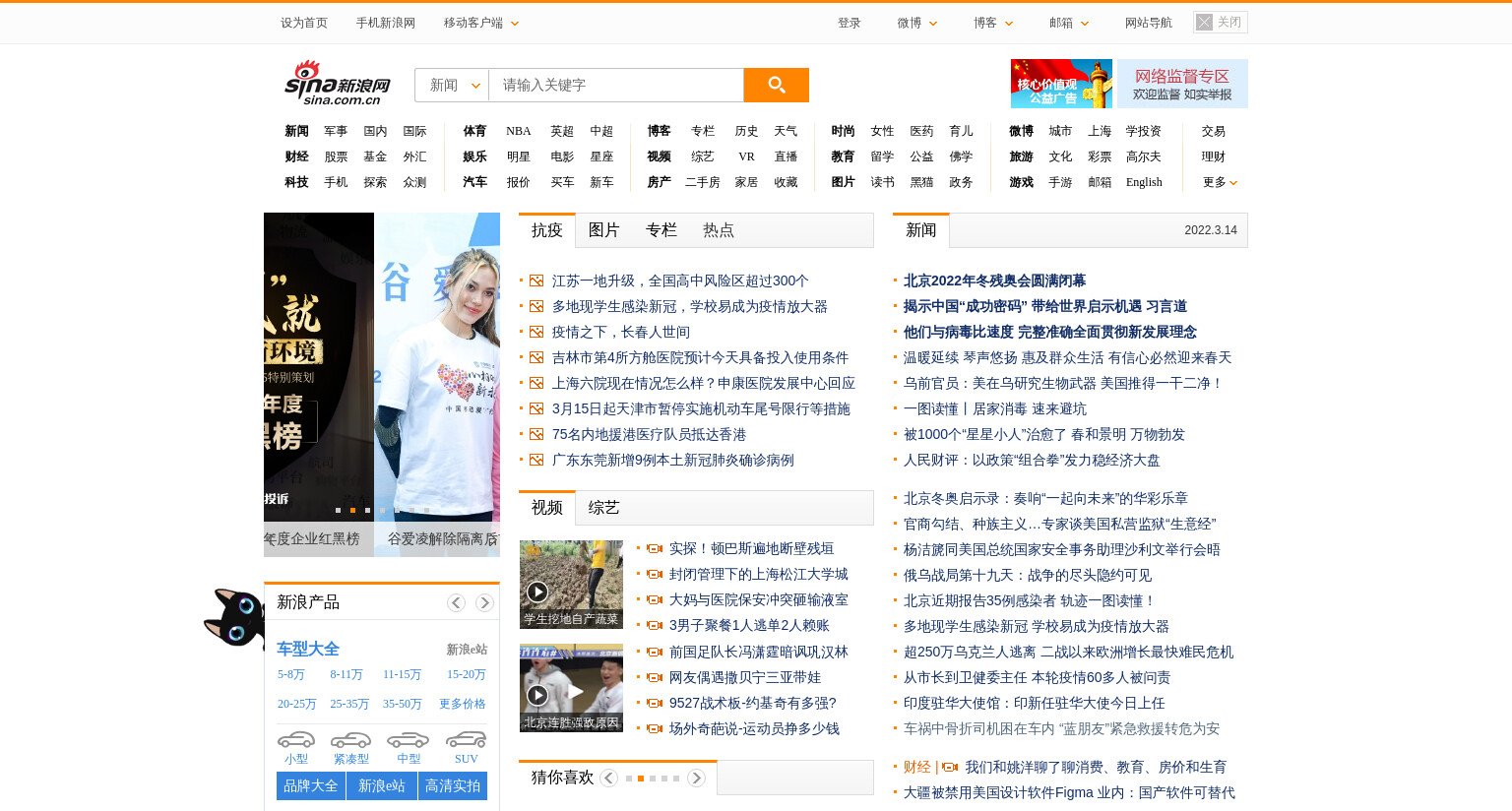
Task: Click the 高清实拍 button
Action: click(x=453, y=785)
